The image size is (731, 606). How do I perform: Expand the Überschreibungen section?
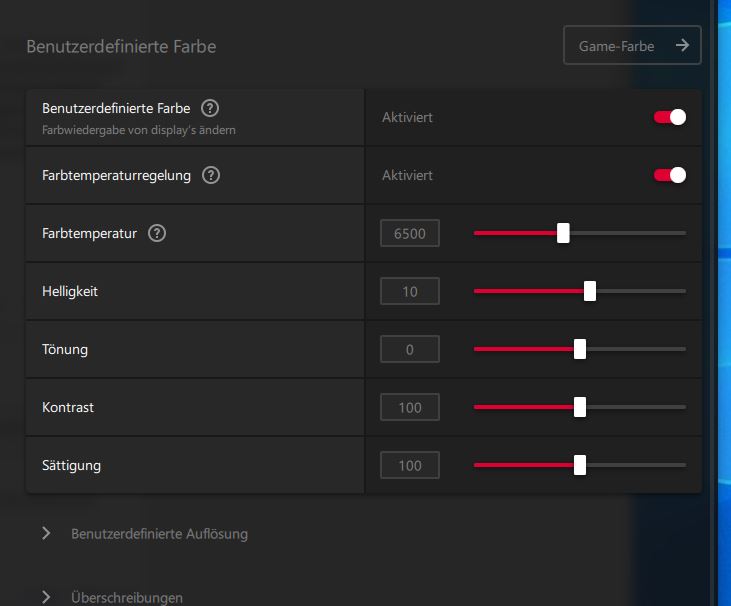point(47,597)
